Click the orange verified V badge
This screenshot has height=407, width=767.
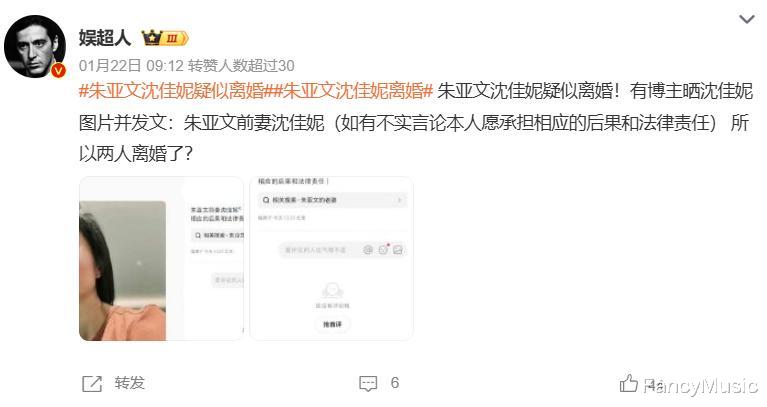(x=58, y=70)
